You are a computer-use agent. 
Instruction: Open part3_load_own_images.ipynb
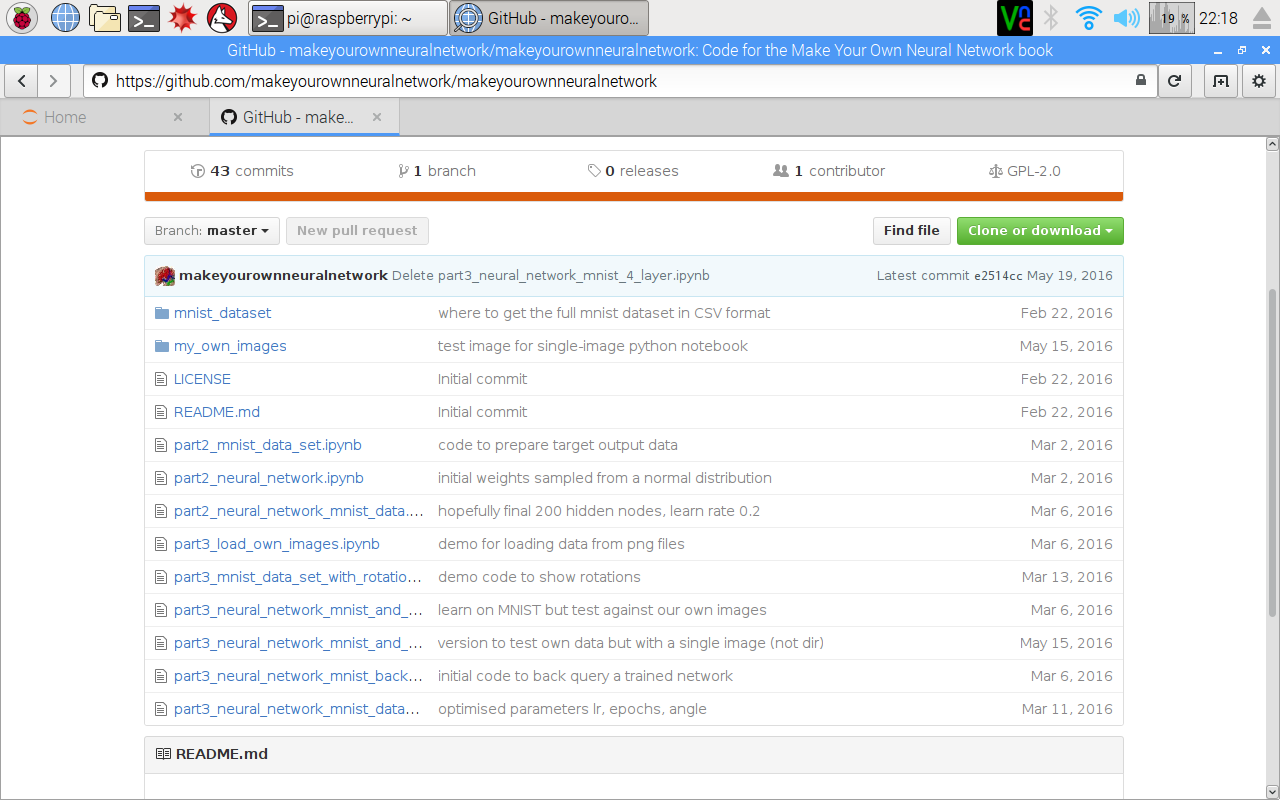tap(277, 544)
